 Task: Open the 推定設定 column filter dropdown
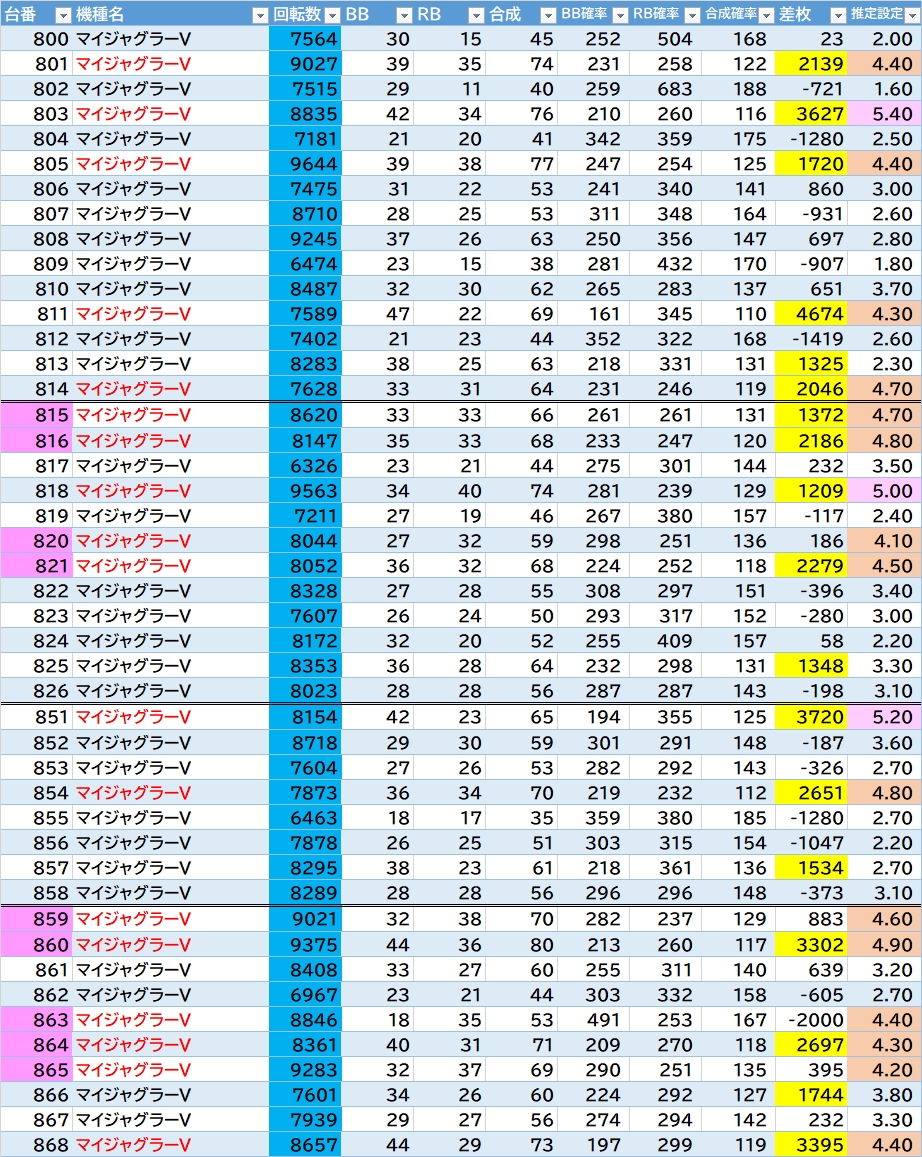tap(912, 15)
